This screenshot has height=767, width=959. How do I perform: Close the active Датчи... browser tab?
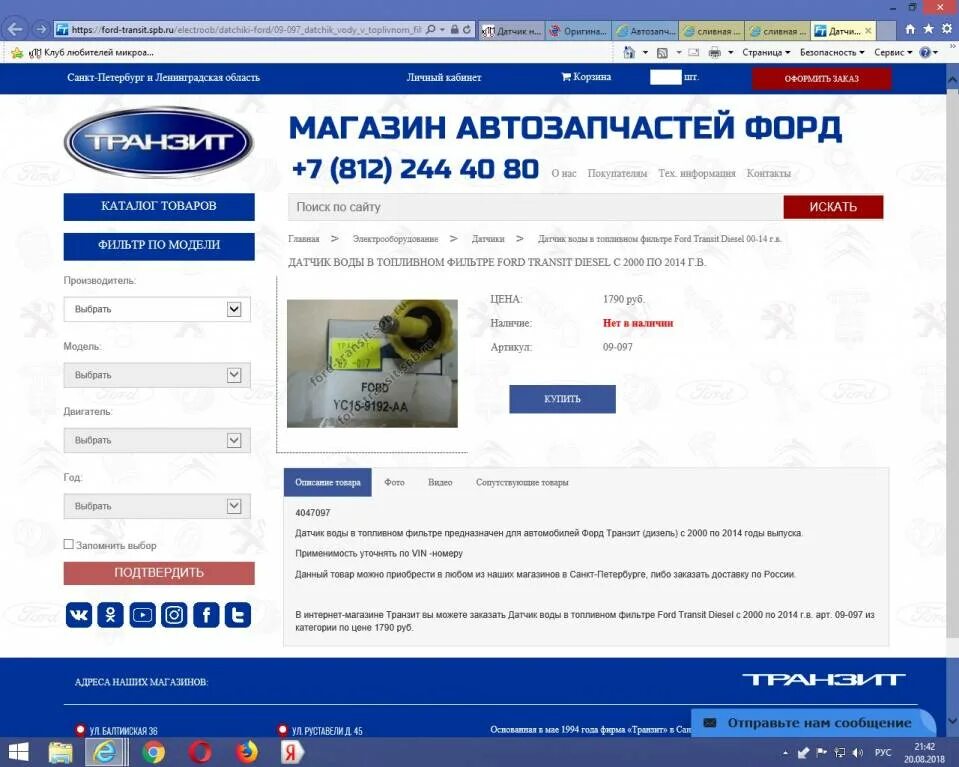pos(868,30)
